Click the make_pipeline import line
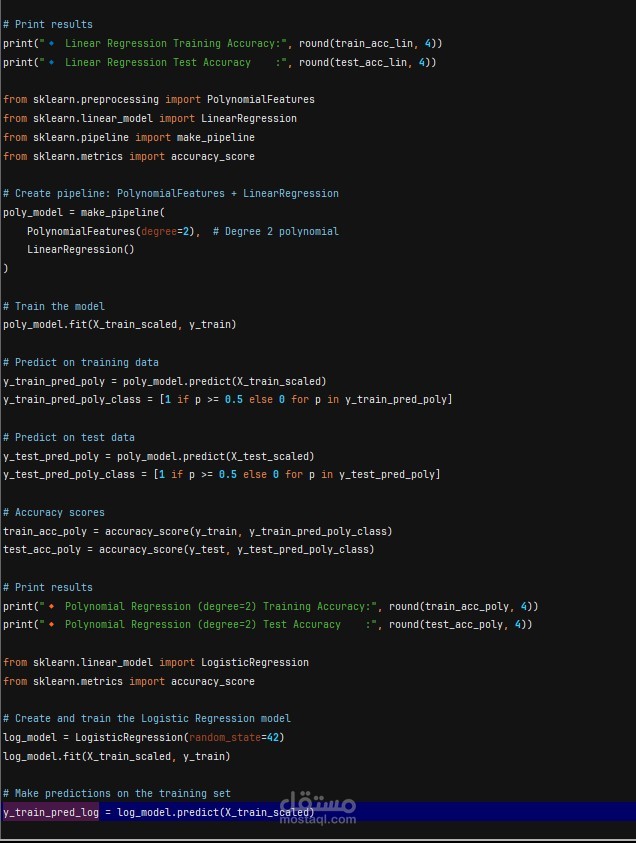Image resolution: width=636 pixels, height=843 pixels. (128, 137)
